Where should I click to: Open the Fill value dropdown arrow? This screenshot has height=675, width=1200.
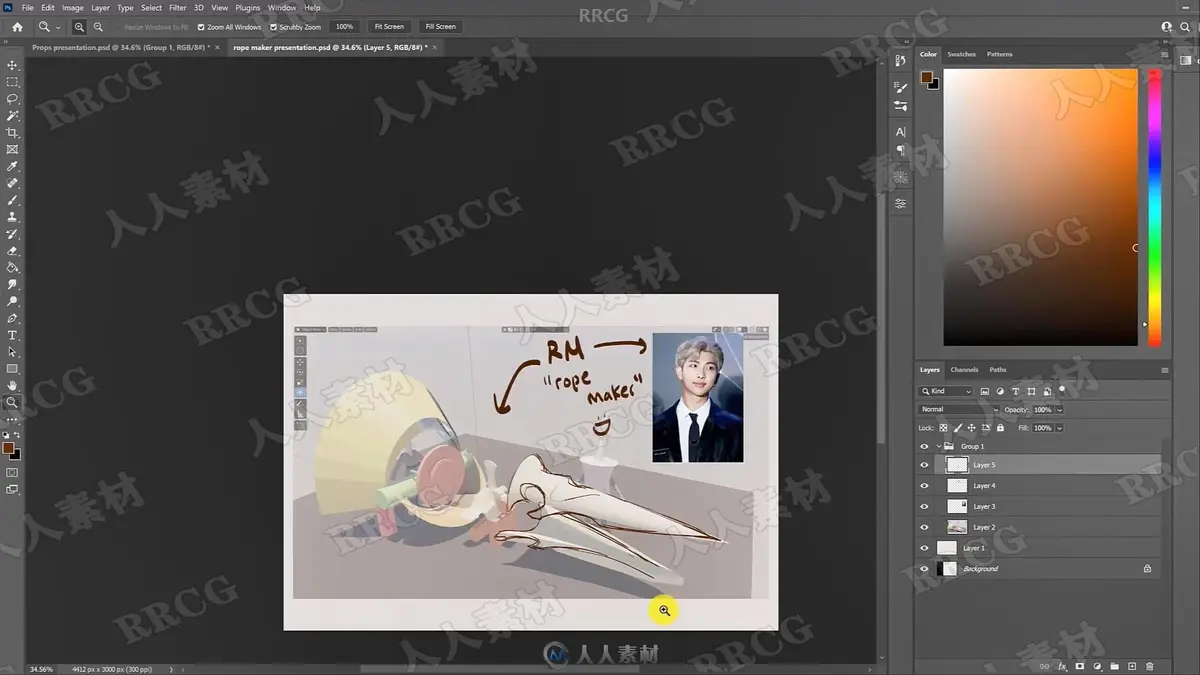1059,428
